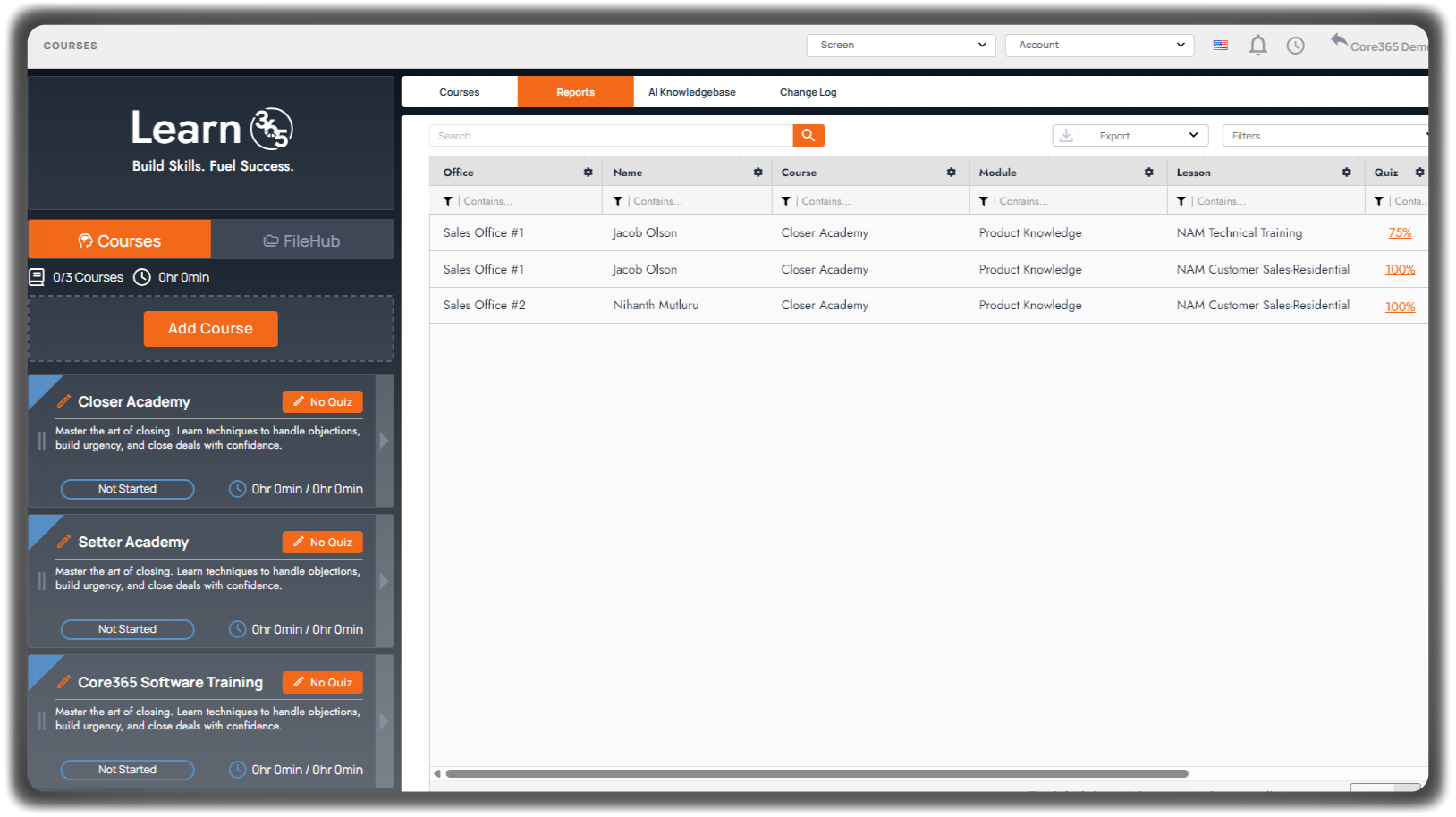Switch to the Courses tab in top bar
Screen dimensions: 1456x817
pyautogui.click(x=460, y=92)
